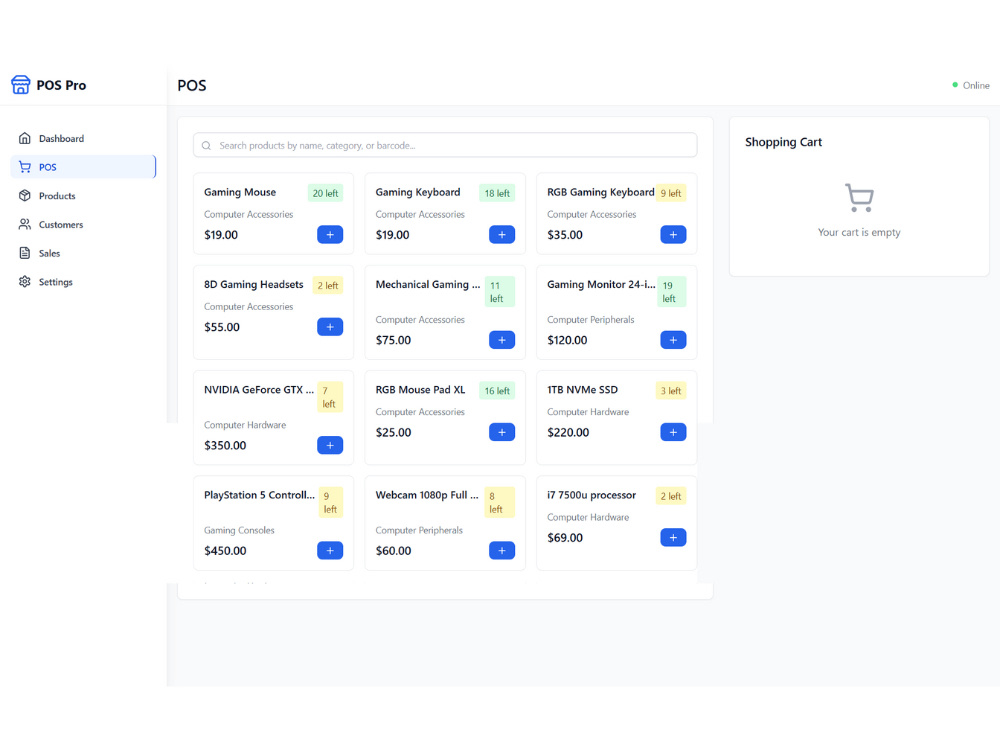The image size is (1000, 750).
Task: Add Gaming Monitor 24-inch to cart
Action: 673,340
